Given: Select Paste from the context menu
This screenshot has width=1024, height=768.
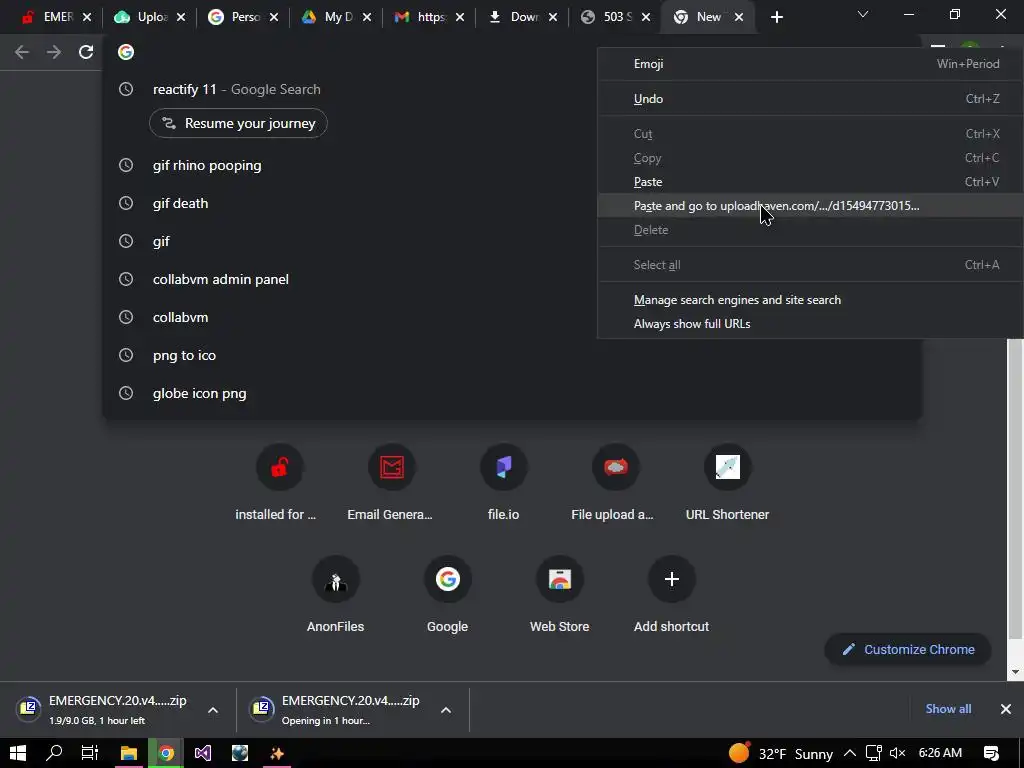Looking at the screenshot, I should 810,182.
